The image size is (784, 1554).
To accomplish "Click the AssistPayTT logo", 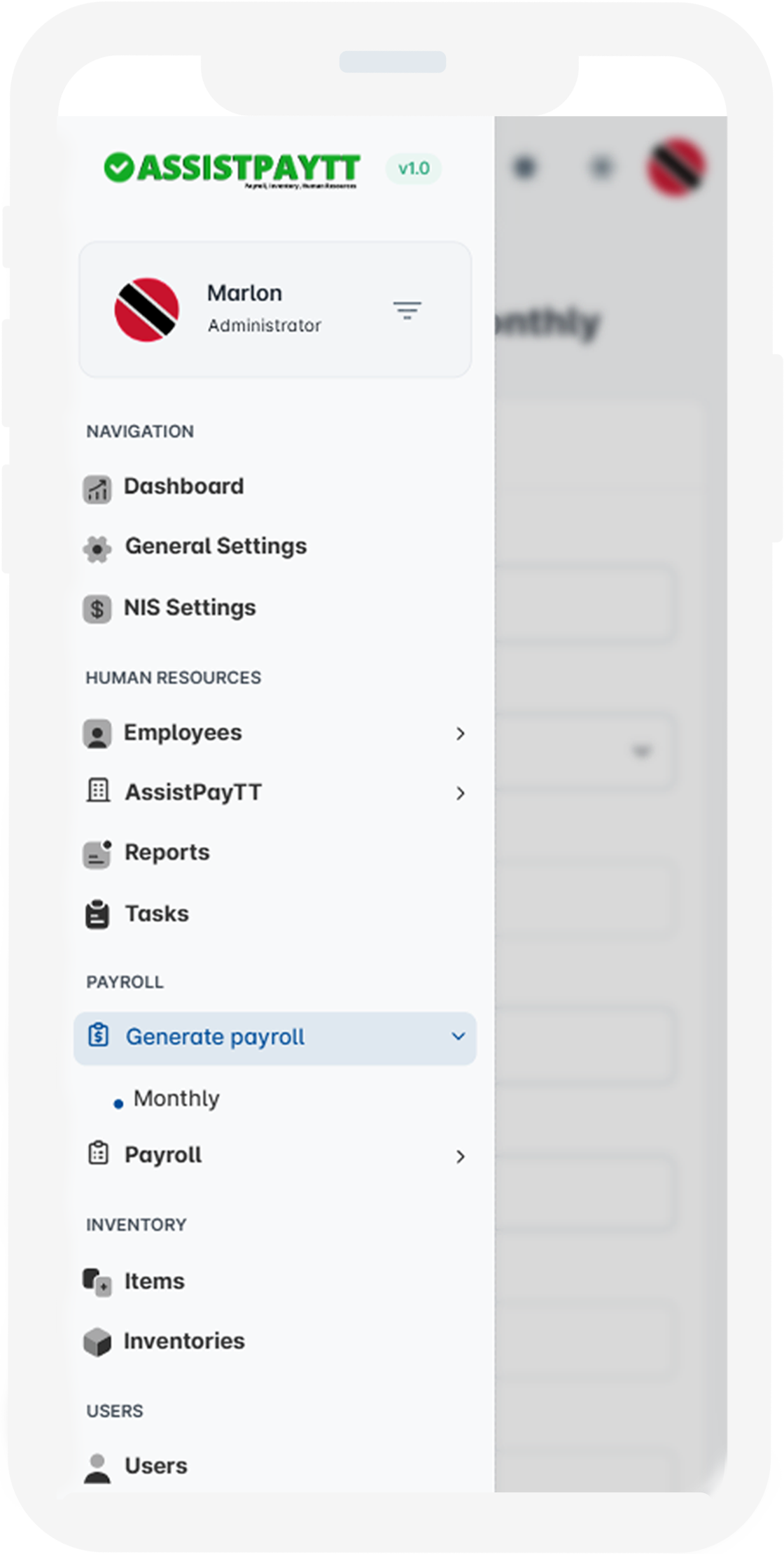I will [232, 169].
